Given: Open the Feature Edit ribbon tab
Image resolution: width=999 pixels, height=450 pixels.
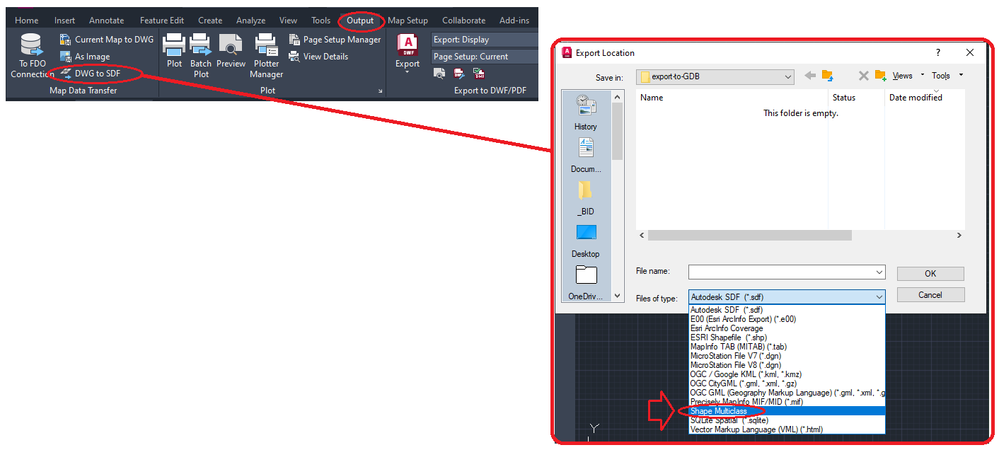Looking at the screenshot, I should click(x=162, y=20).
